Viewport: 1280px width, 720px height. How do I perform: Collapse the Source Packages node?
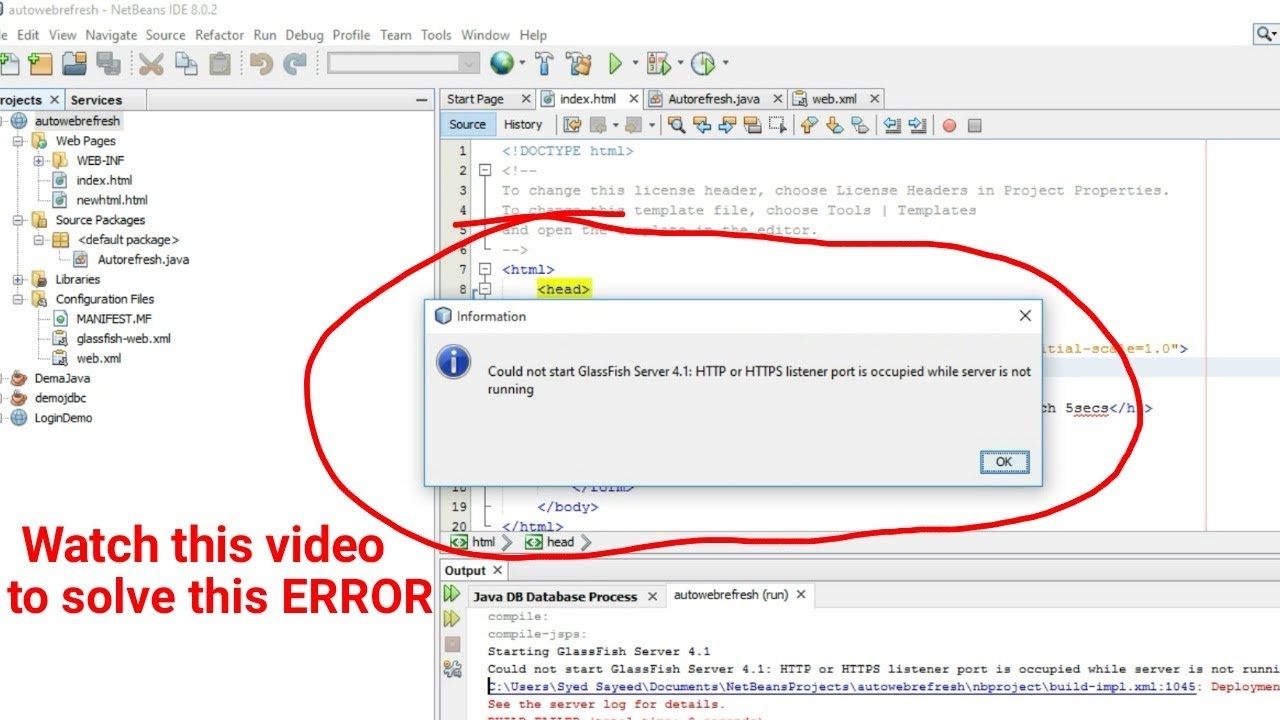[18, 220]
